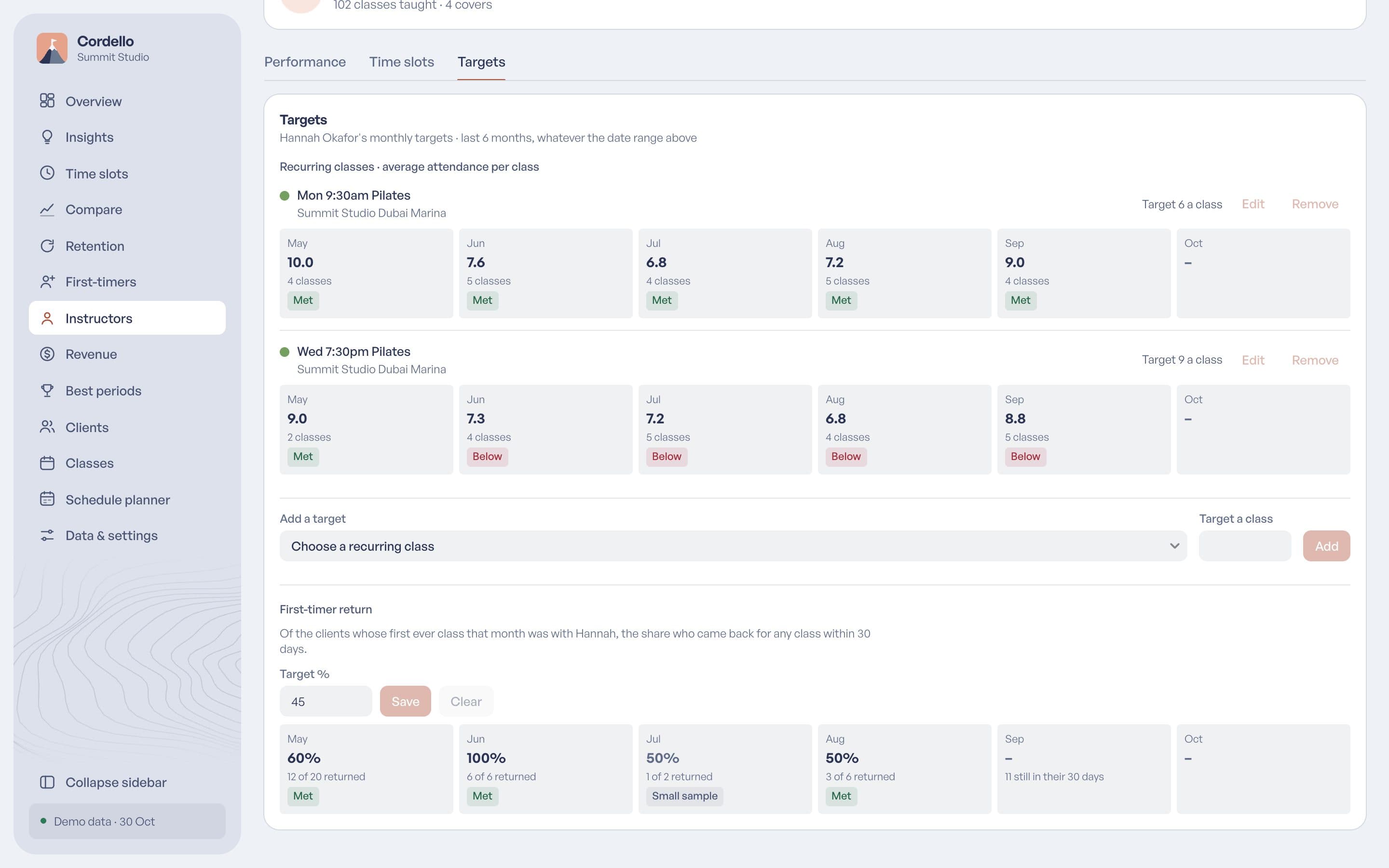
Task: Click the Cordello mountain logo icon
Action: (52, 48)
